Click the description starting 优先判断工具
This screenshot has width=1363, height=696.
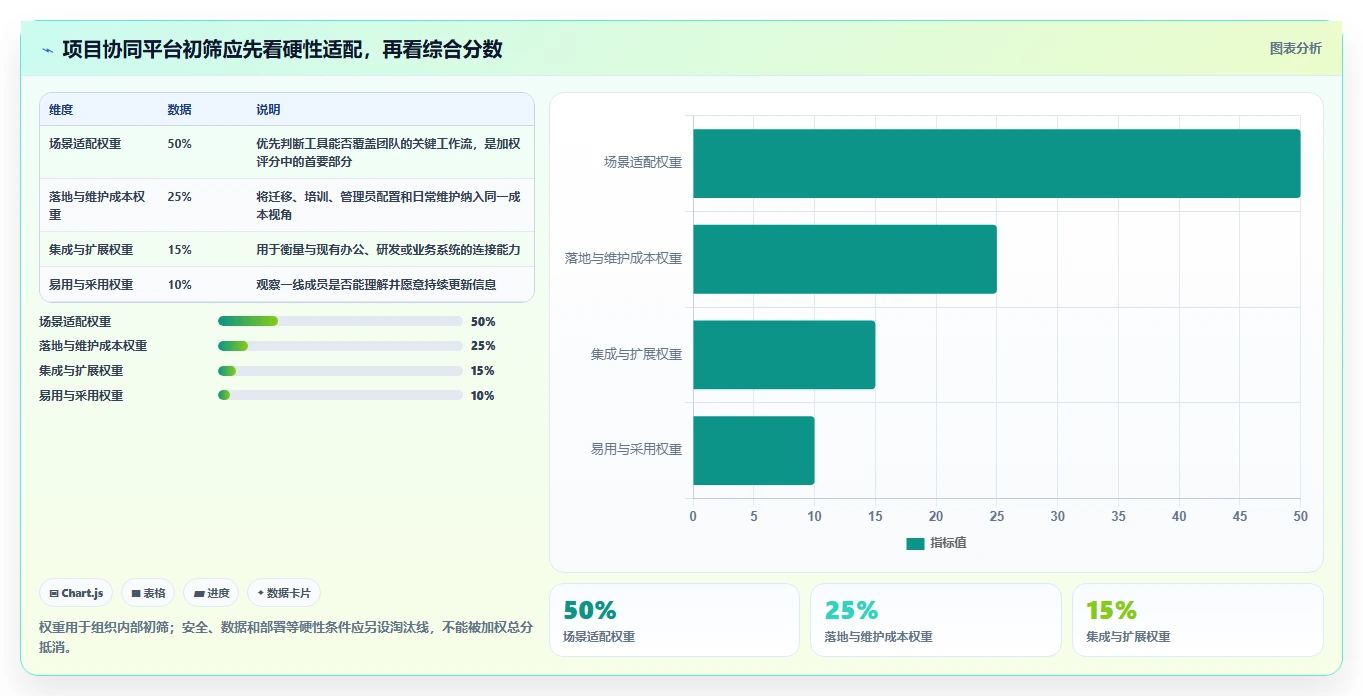pyautogui.click(x=388, y=152)
